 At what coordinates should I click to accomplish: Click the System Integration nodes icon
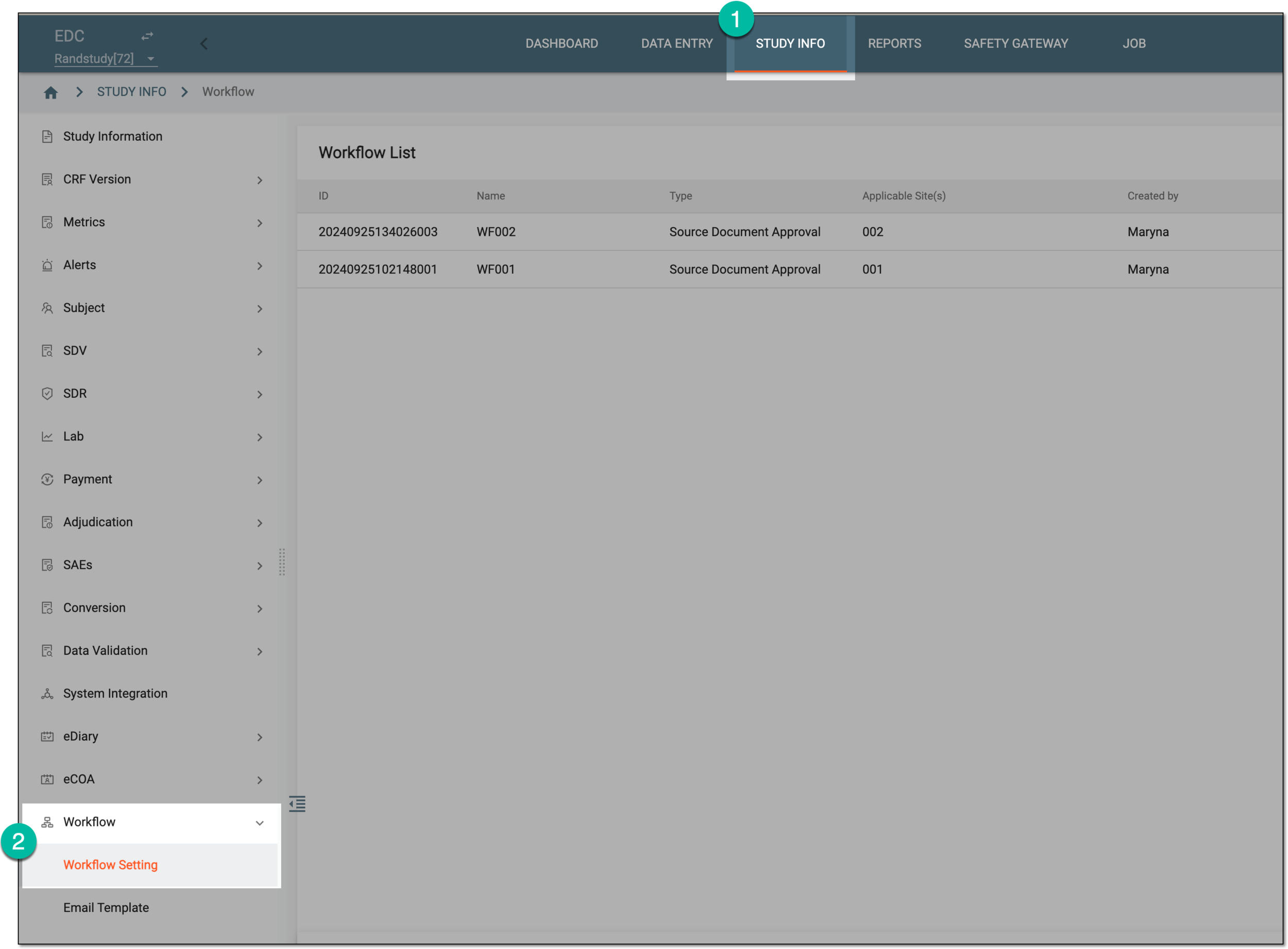pos(47,694)
